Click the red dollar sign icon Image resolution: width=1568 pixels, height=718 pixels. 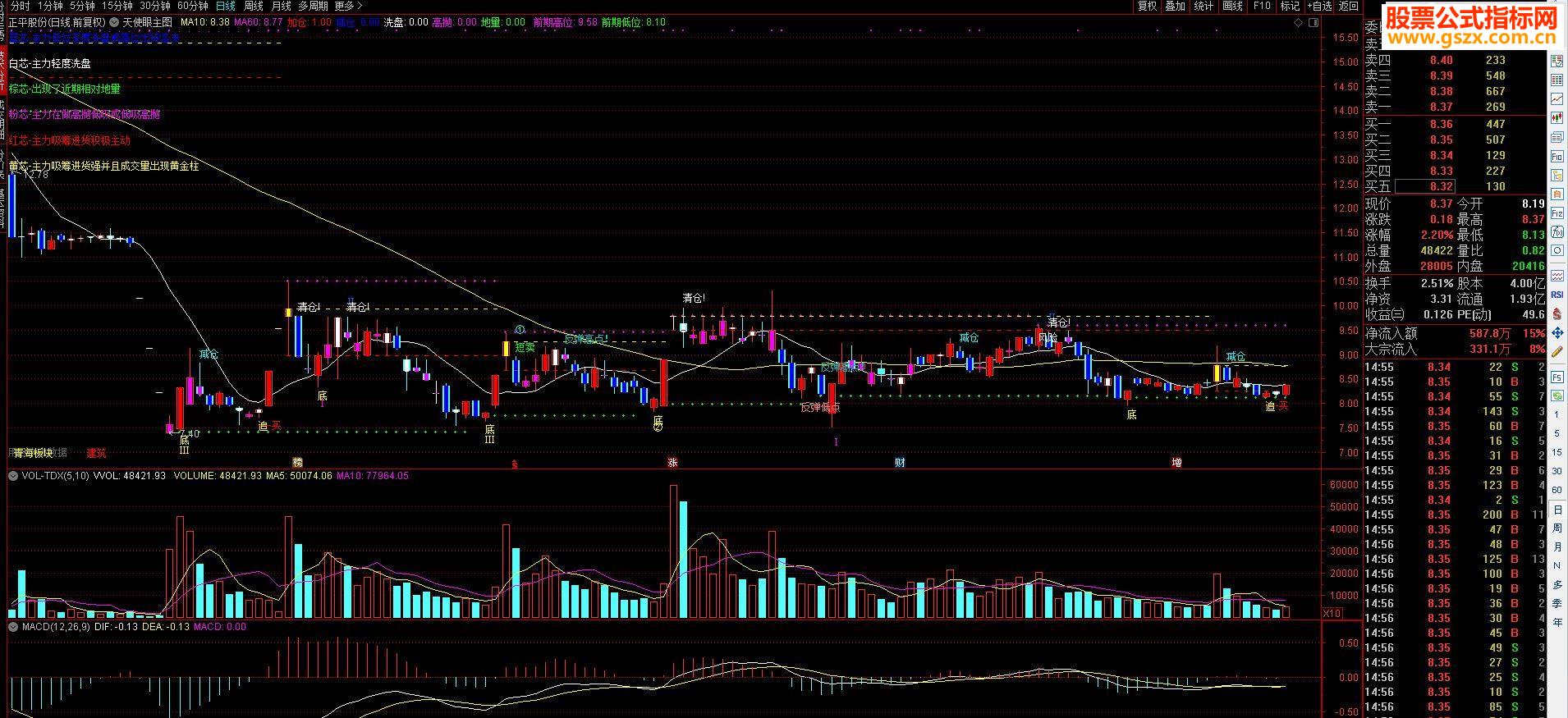click(x=1557, y=313)
